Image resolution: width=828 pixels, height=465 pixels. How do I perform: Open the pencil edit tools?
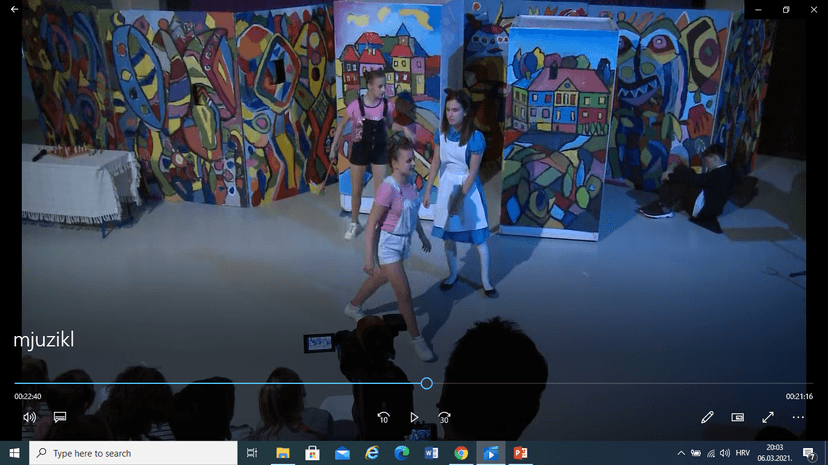click(x=707, y=417)
